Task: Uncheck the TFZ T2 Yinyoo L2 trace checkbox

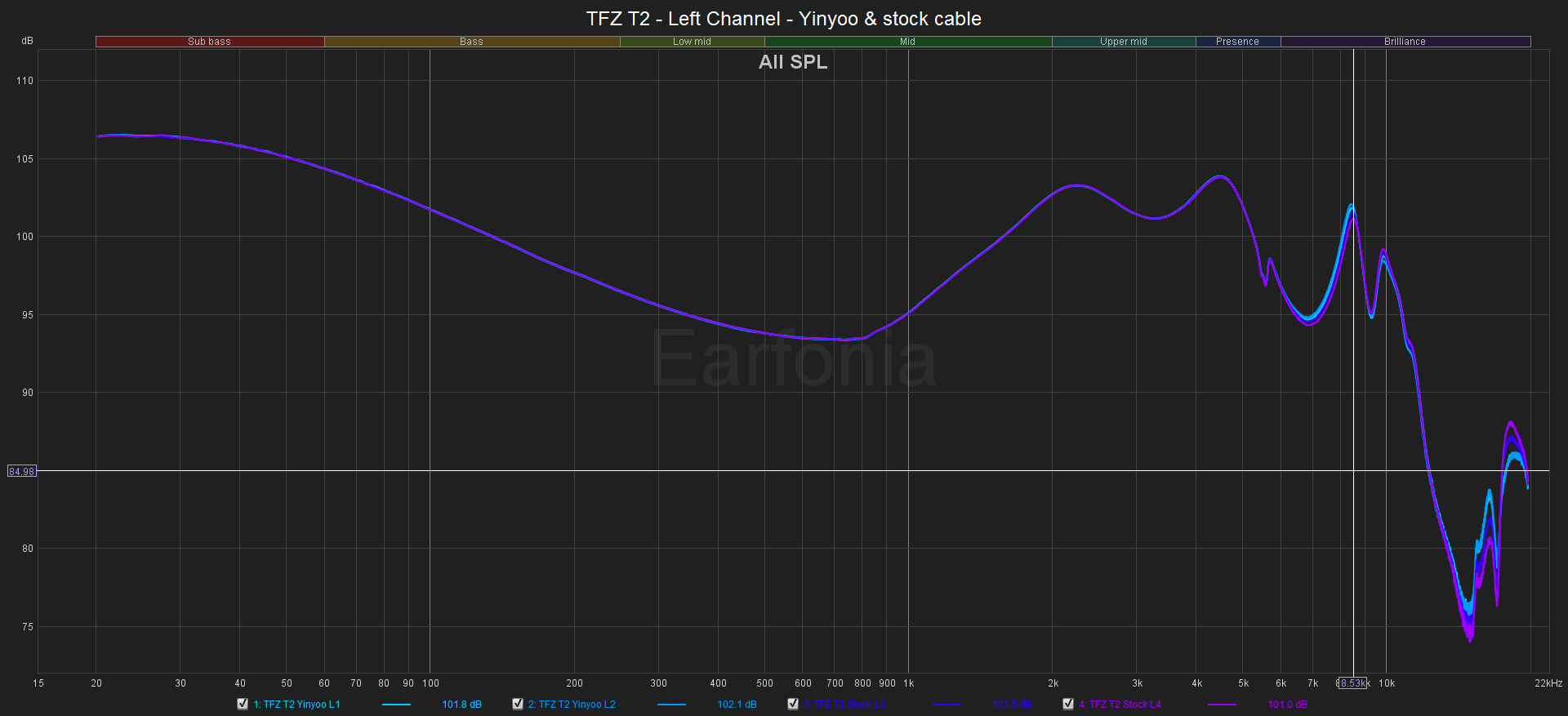Action: tap(518, 704)
